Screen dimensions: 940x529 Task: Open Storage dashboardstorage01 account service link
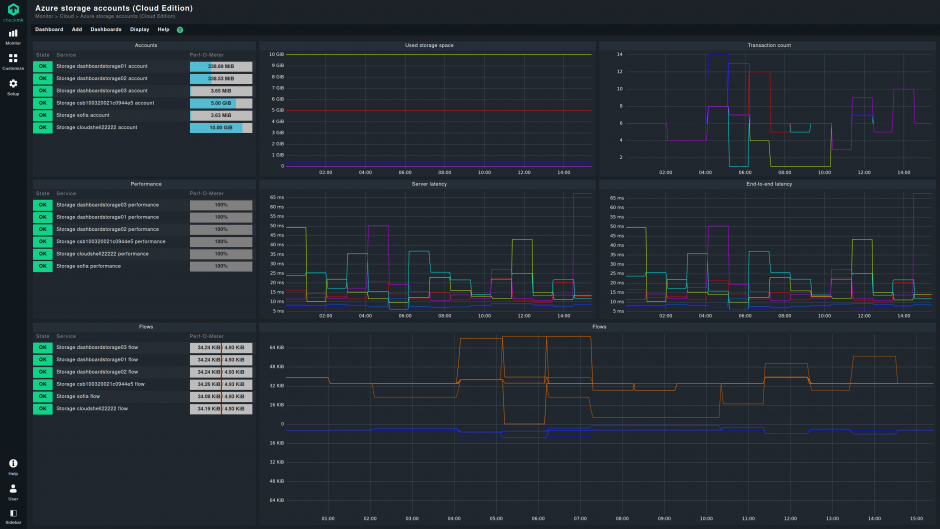101,66
